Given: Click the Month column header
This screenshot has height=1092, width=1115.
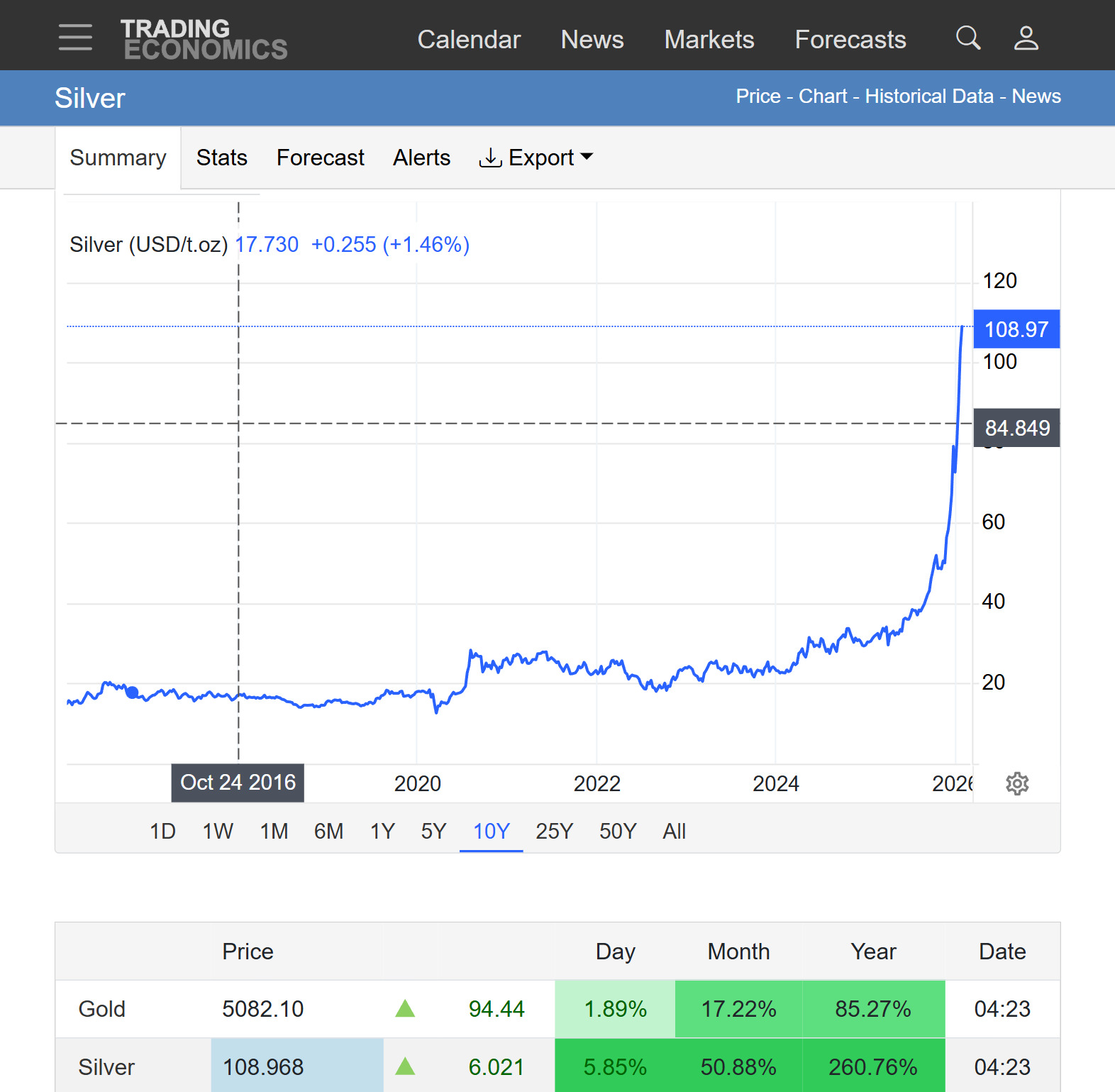Looking at the screenshot, I should [x=738, y=951].
